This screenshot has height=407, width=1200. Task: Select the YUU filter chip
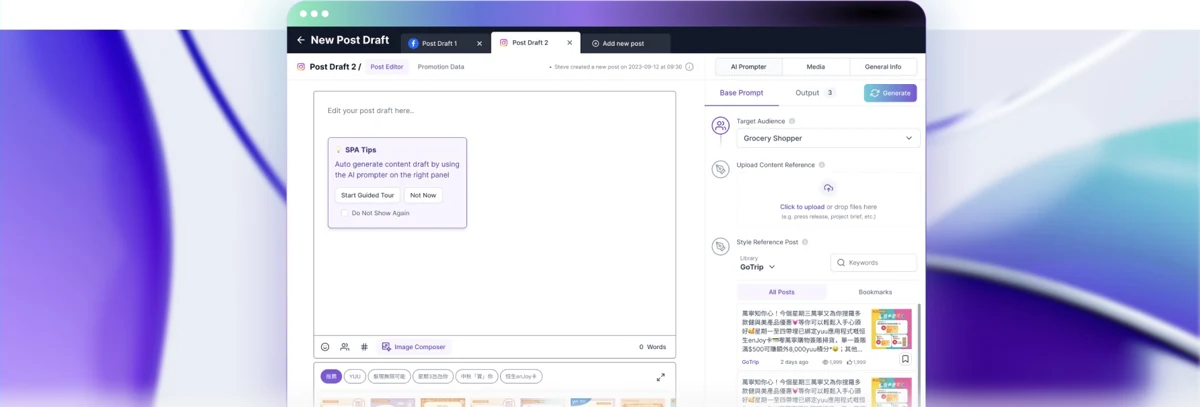tap(355, 376)
